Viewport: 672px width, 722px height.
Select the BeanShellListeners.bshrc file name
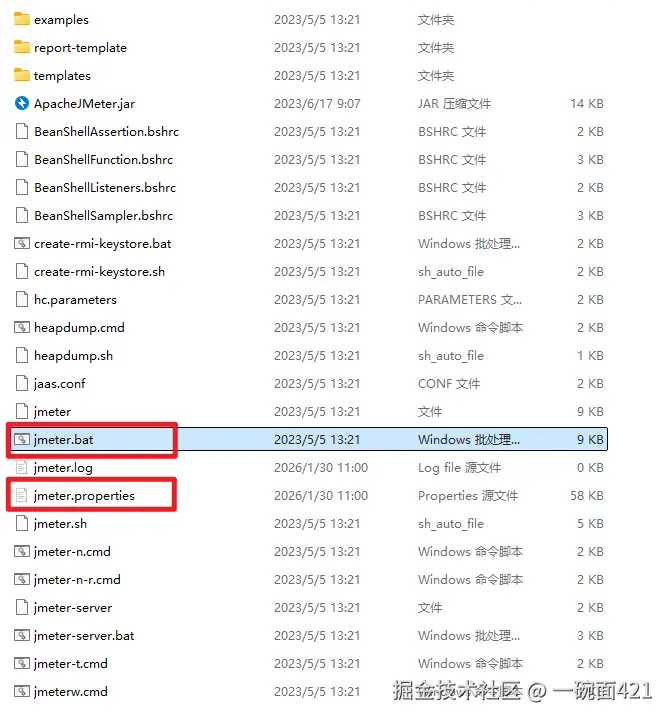105,187
